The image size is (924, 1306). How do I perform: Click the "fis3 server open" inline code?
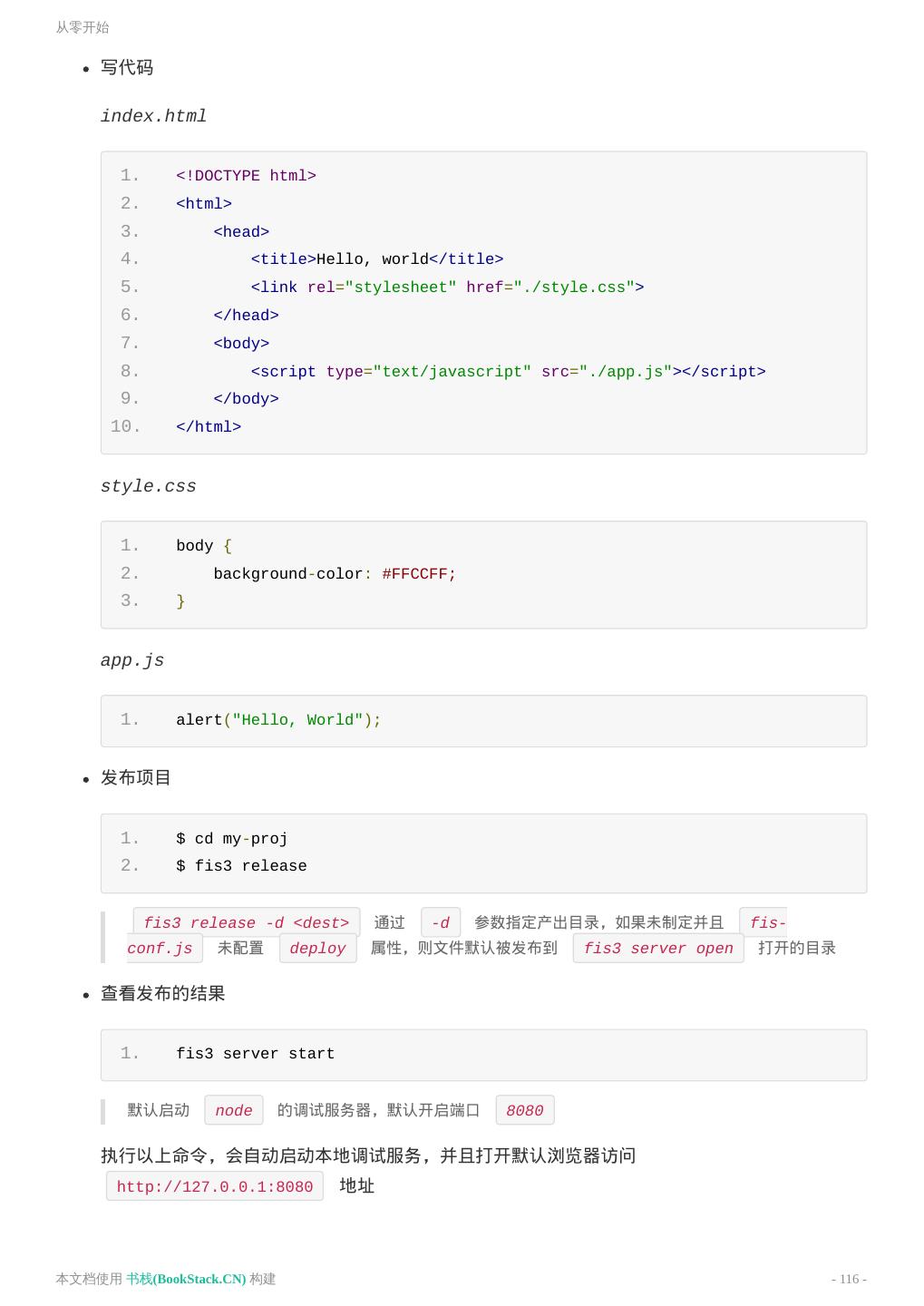658,948
